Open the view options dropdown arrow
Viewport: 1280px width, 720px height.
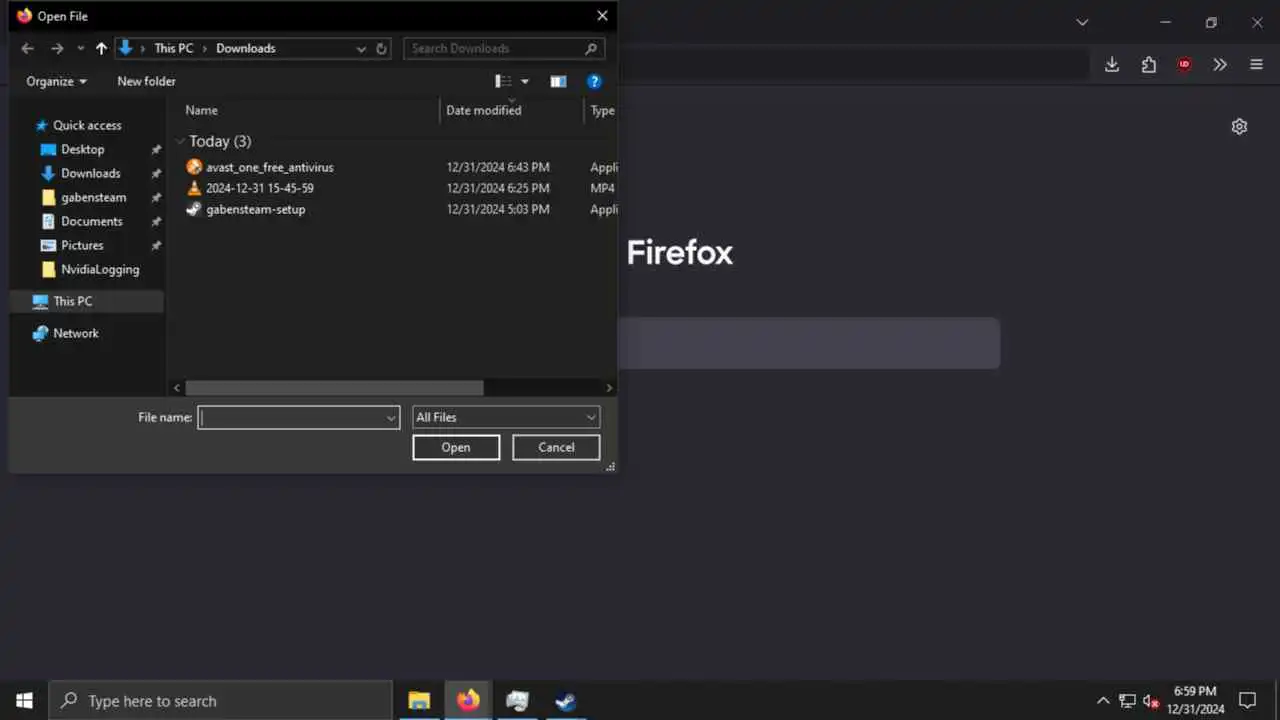(x=525, y=82)
